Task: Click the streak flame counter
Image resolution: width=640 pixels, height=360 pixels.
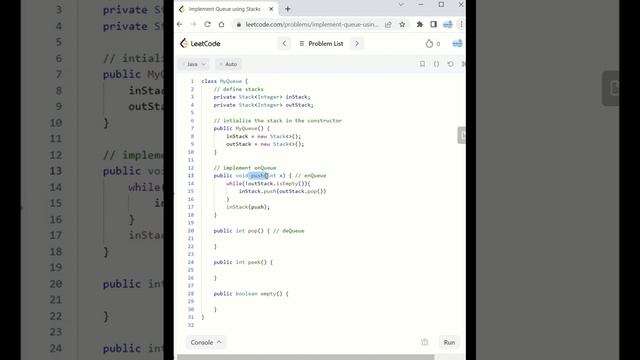Action: pos(433,44)
